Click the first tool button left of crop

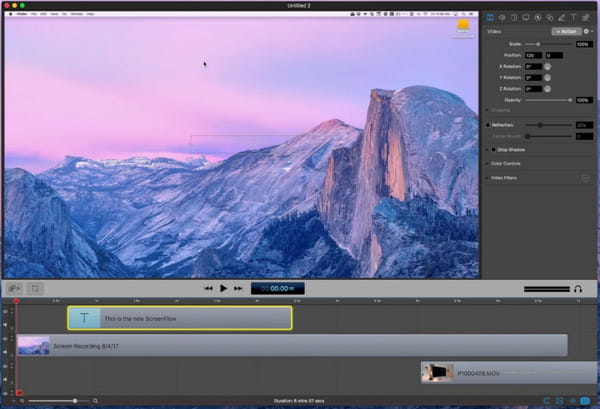pyautogui.click(x=15, y=288)
